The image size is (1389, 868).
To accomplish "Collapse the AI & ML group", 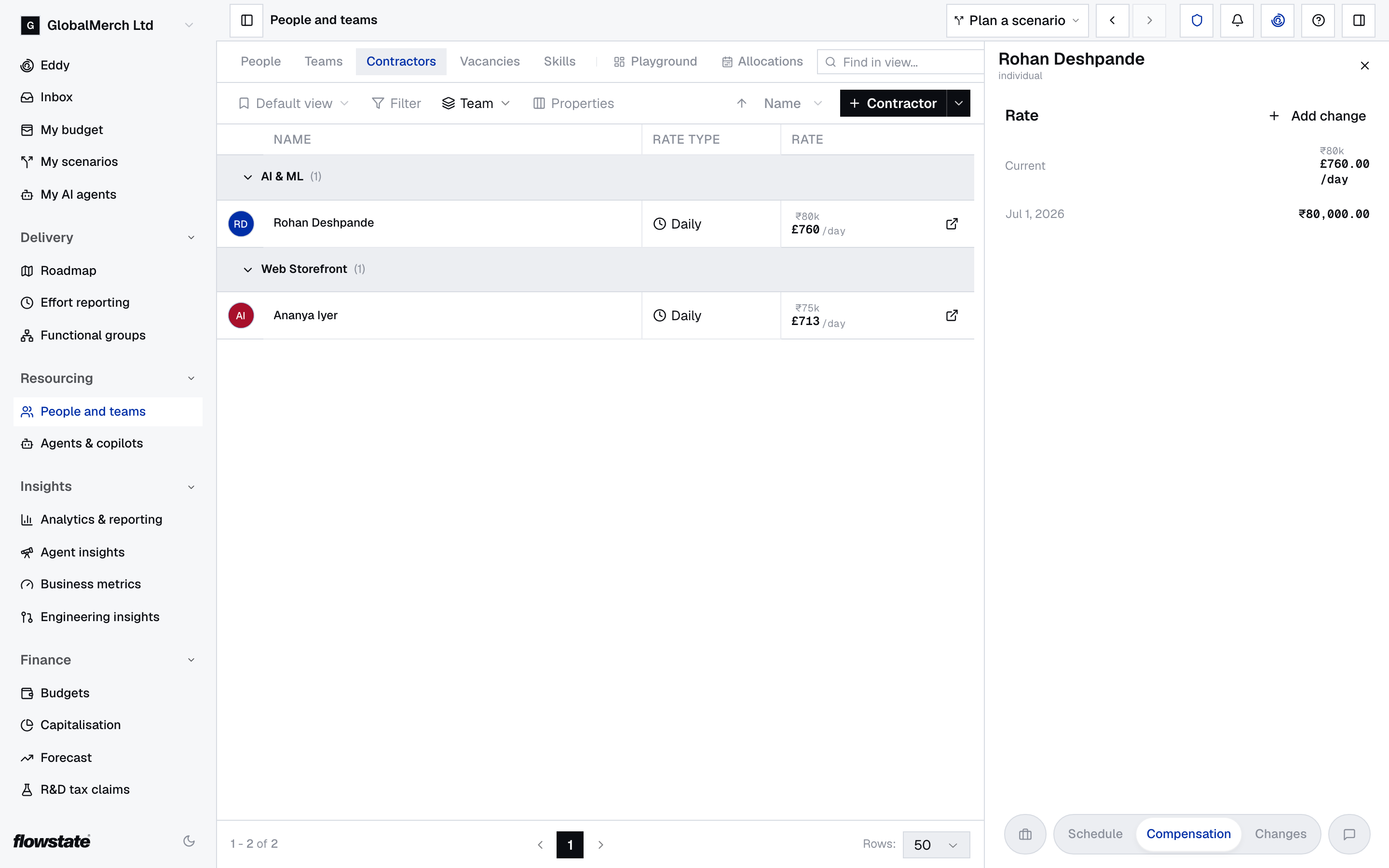I will click(x=247, y=177).
